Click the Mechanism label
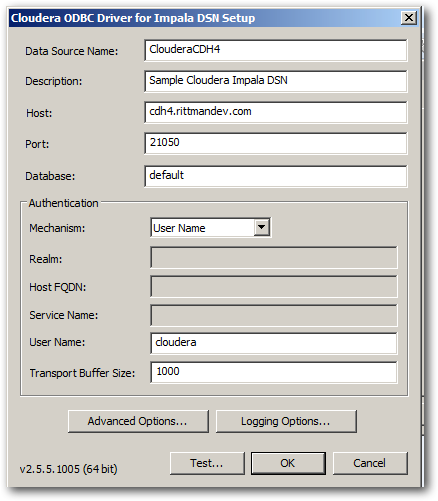This screenshot has height=501, width=438. coord(57,228)
